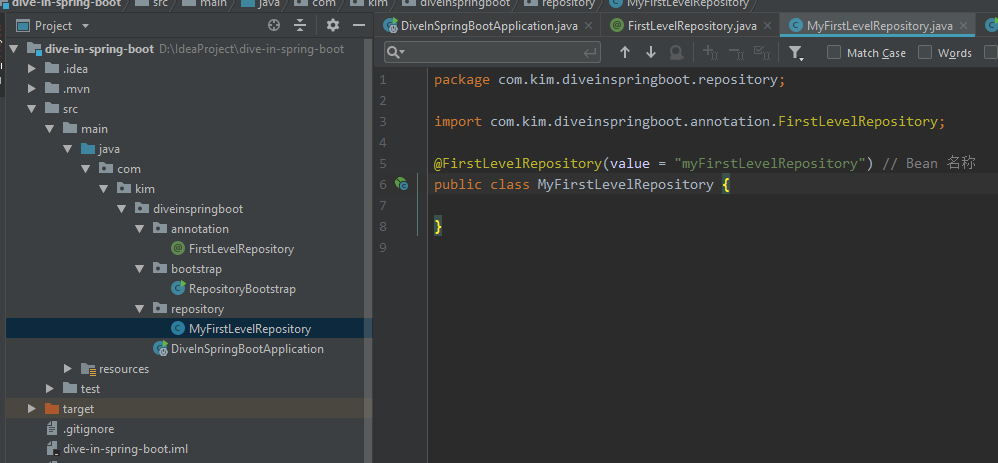The height and width of the screenshot is (463, 998).
Task: Click the collapse all icon in Project panel
Action: pos(300,25)
